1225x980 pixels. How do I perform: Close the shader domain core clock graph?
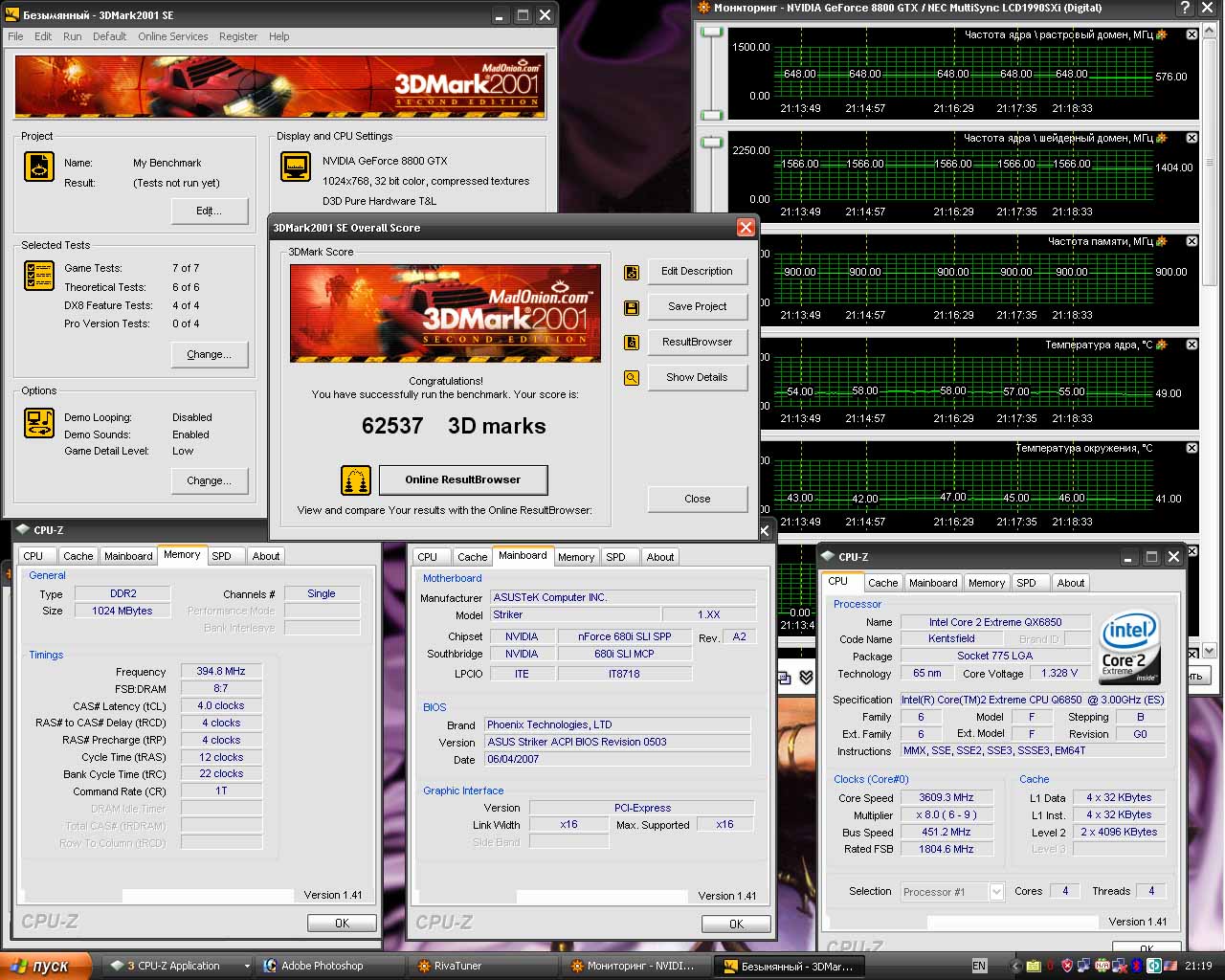coord(1192,138)
